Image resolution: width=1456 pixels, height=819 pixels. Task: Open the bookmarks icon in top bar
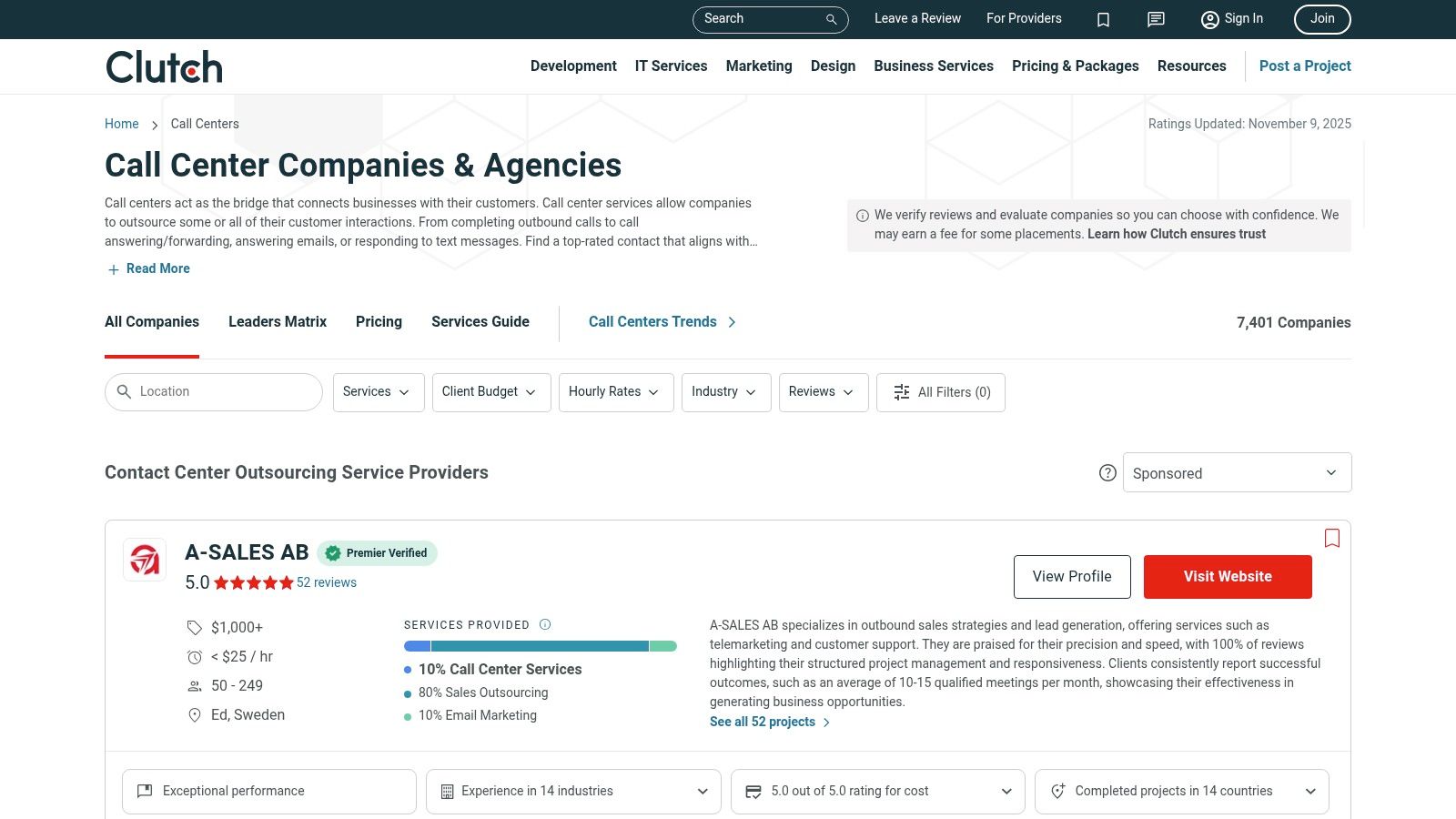[1103, 19]
